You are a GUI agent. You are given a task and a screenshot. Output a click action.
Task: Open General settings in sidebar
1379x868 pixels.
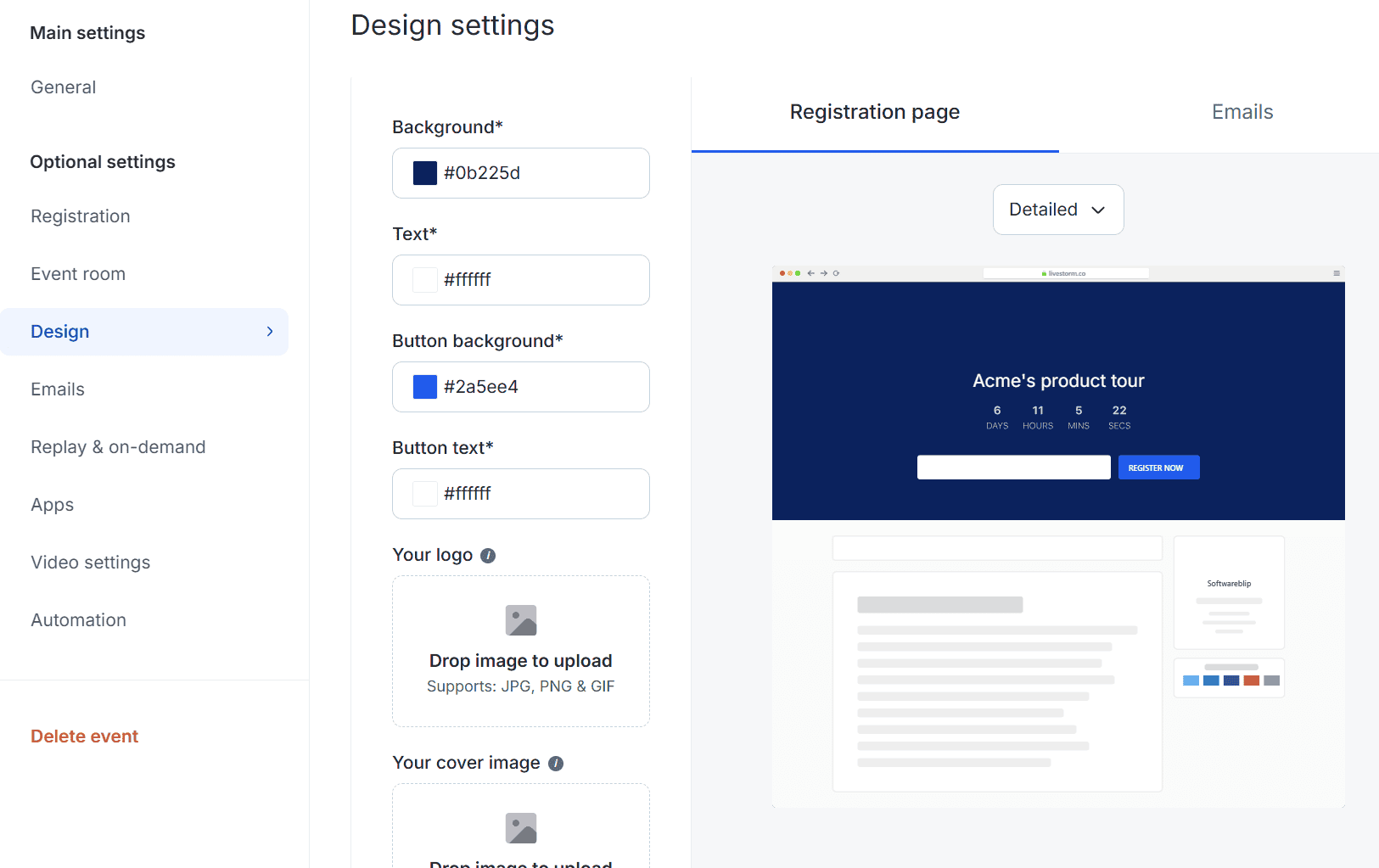(64, 87)
